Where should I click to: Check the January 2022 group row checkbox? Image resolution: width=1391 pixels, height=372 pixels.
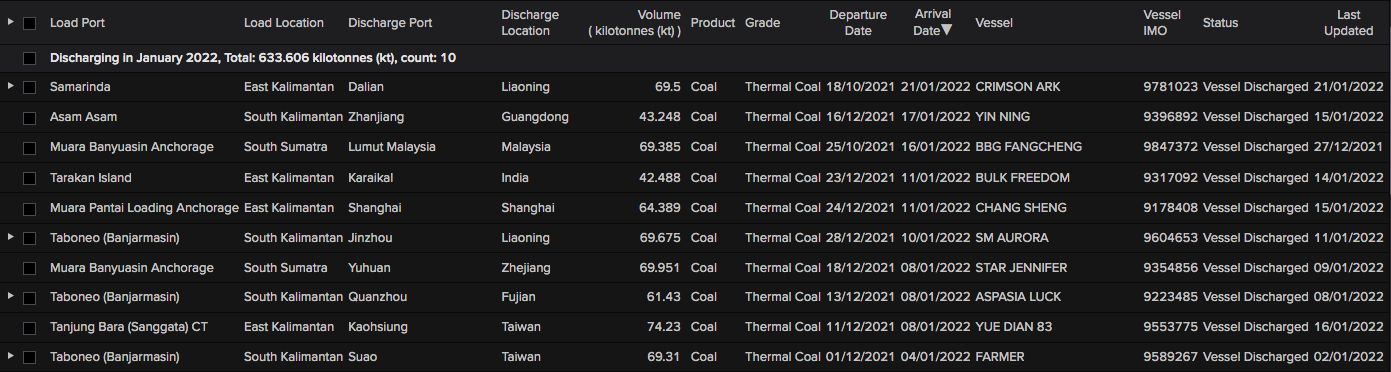point(29,58)
